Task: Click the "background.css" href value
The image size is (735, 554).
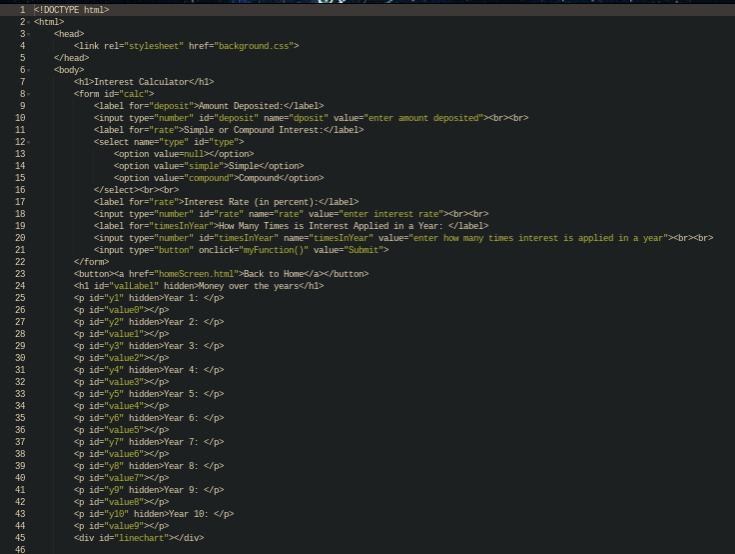Action: click(254, 46)
